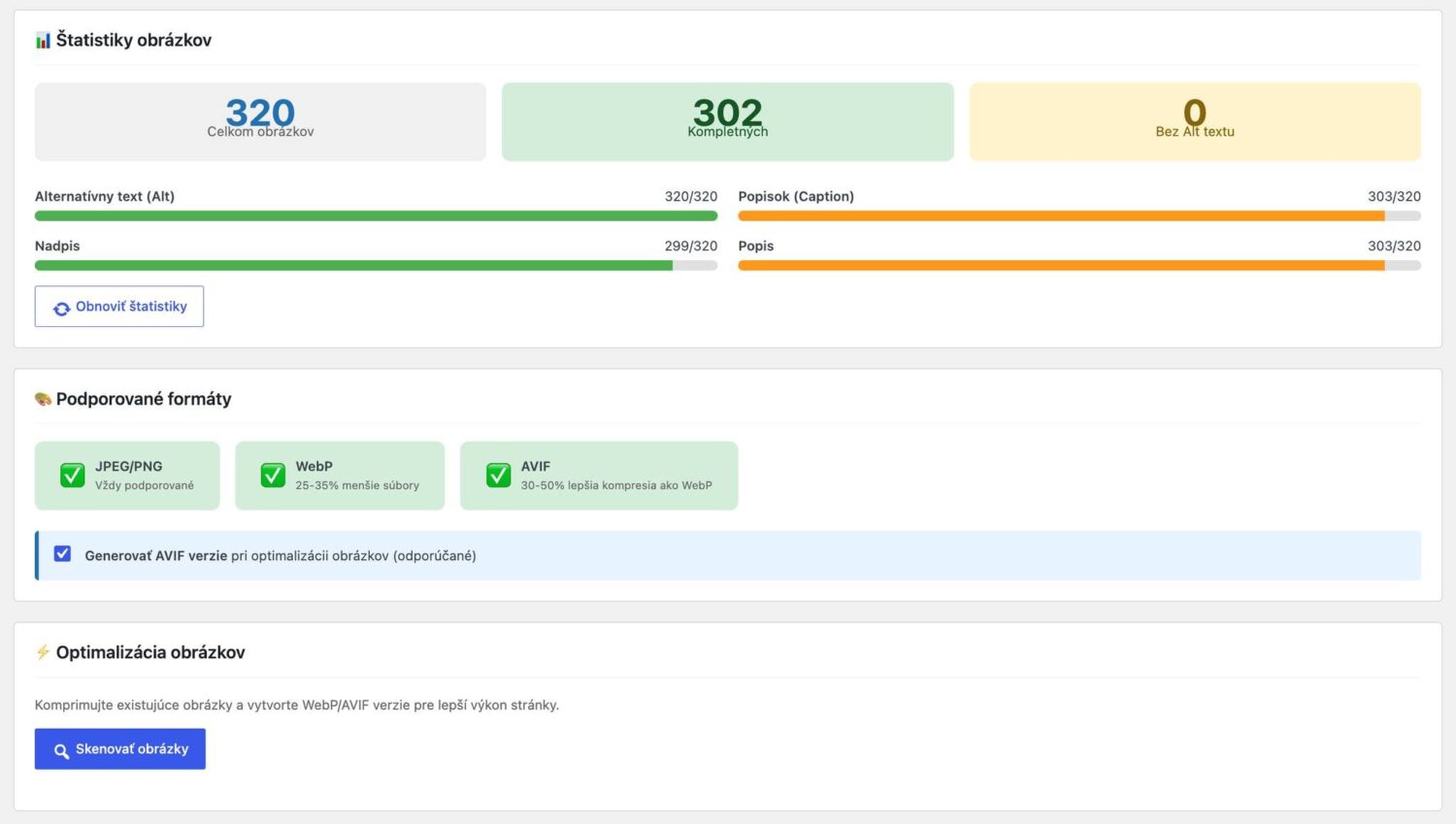Image resolution: width=1456 pixels, height=824 pixels.
Task: Click the AVIF format card
Action: tap(599, 476)
